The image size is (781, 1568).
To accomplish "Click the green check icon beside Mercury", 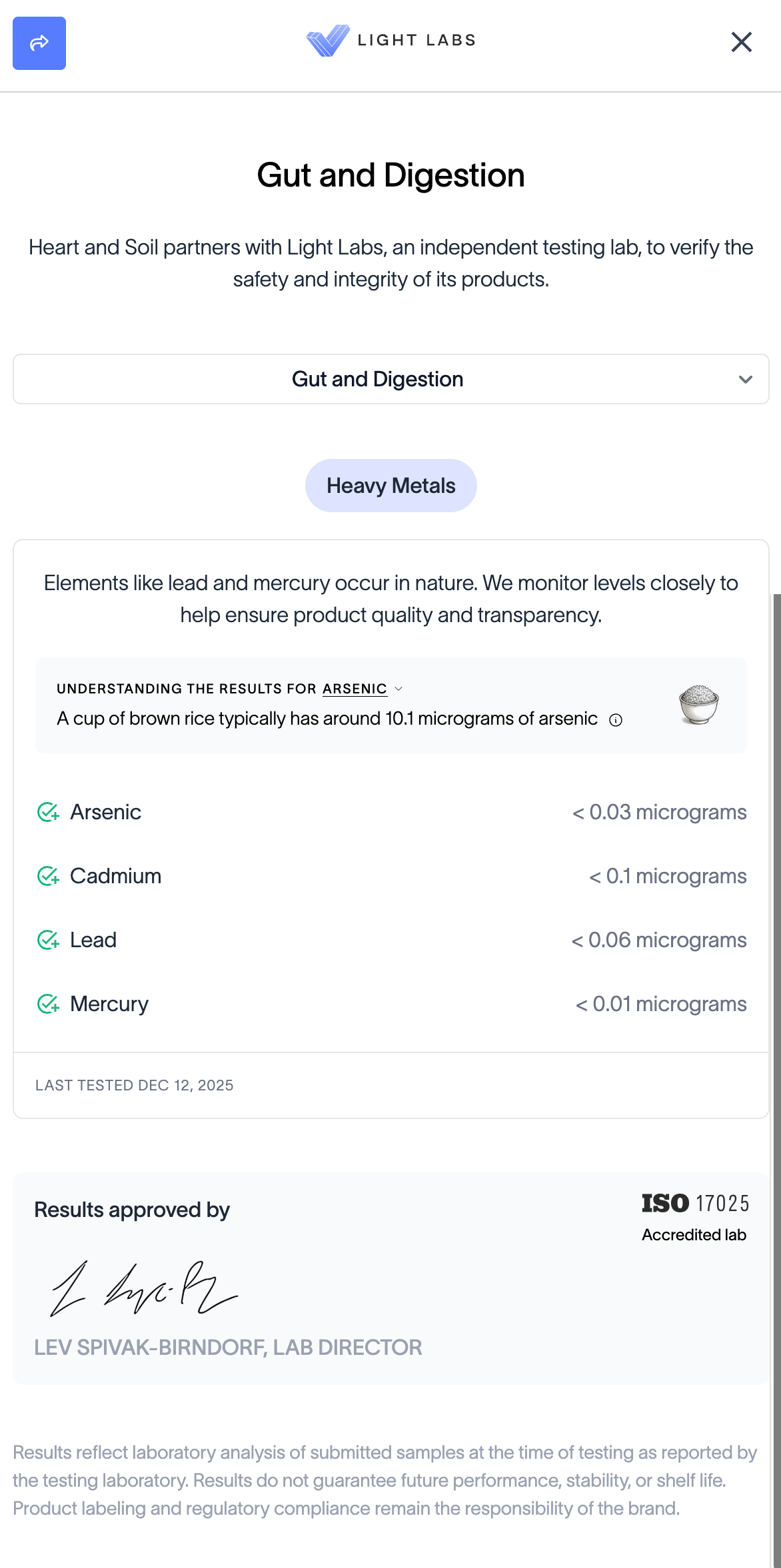I will (48, 1004).
